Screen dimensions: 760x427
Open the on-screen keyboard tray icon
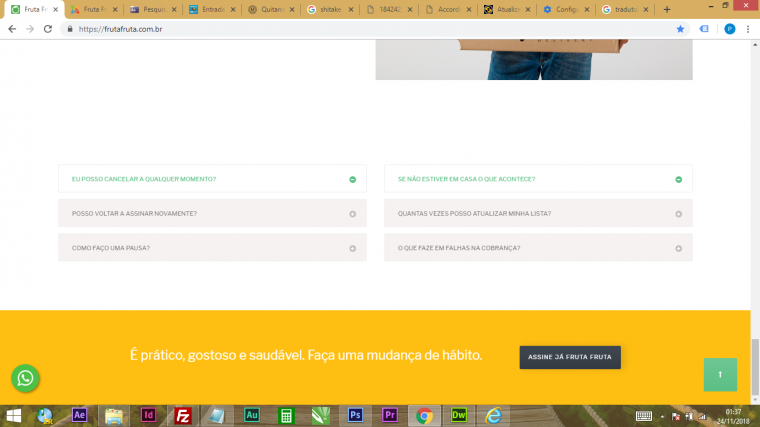pyautogui.click(x=644, y=416)
